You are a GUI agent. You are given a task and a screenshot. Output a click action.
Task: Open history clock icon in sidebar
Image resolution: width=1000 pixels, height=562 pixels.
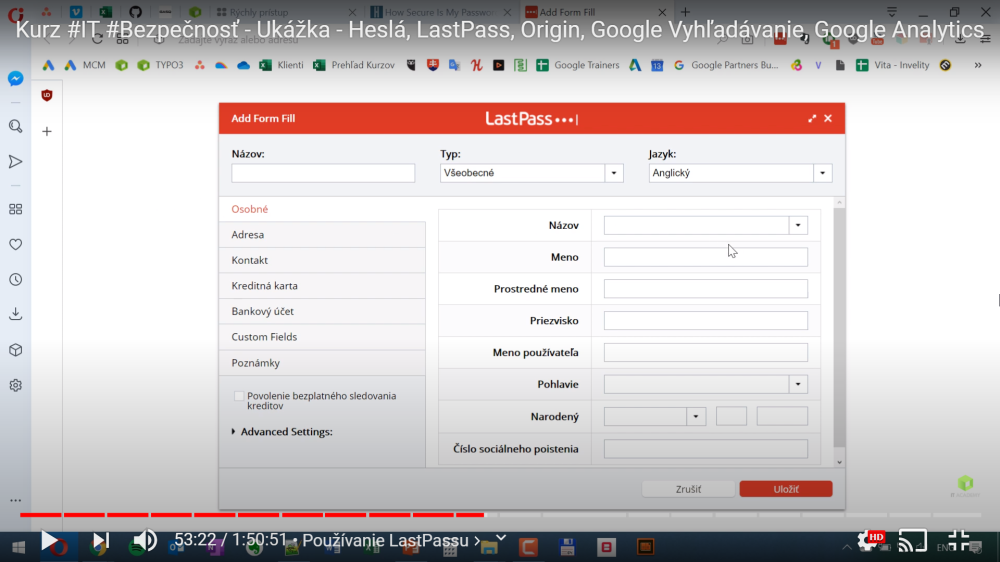click(x=16, y=280)
